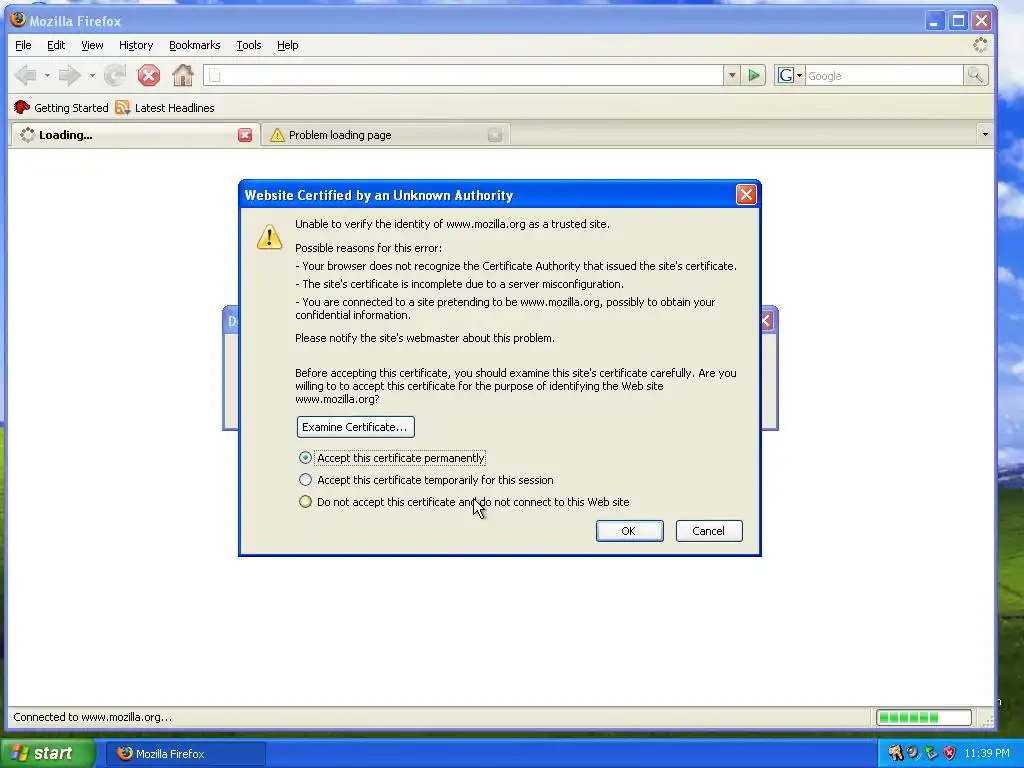1024x768 pixels.
Task: Close the Problem loading page tab
Action: (x=495, y=135)
